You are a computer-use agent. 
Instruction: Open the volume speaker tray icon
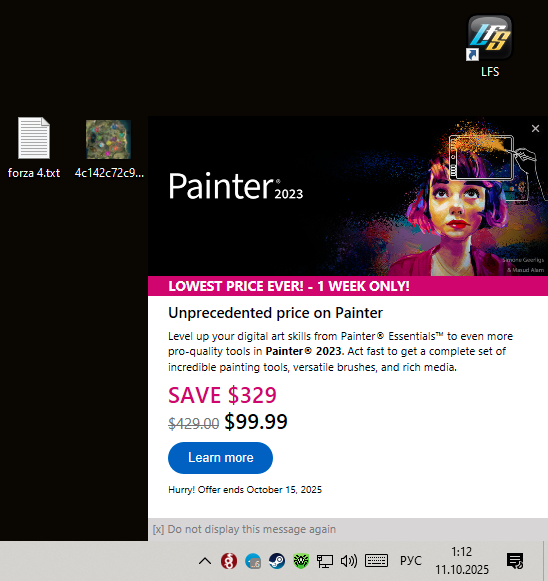point(349,561)
